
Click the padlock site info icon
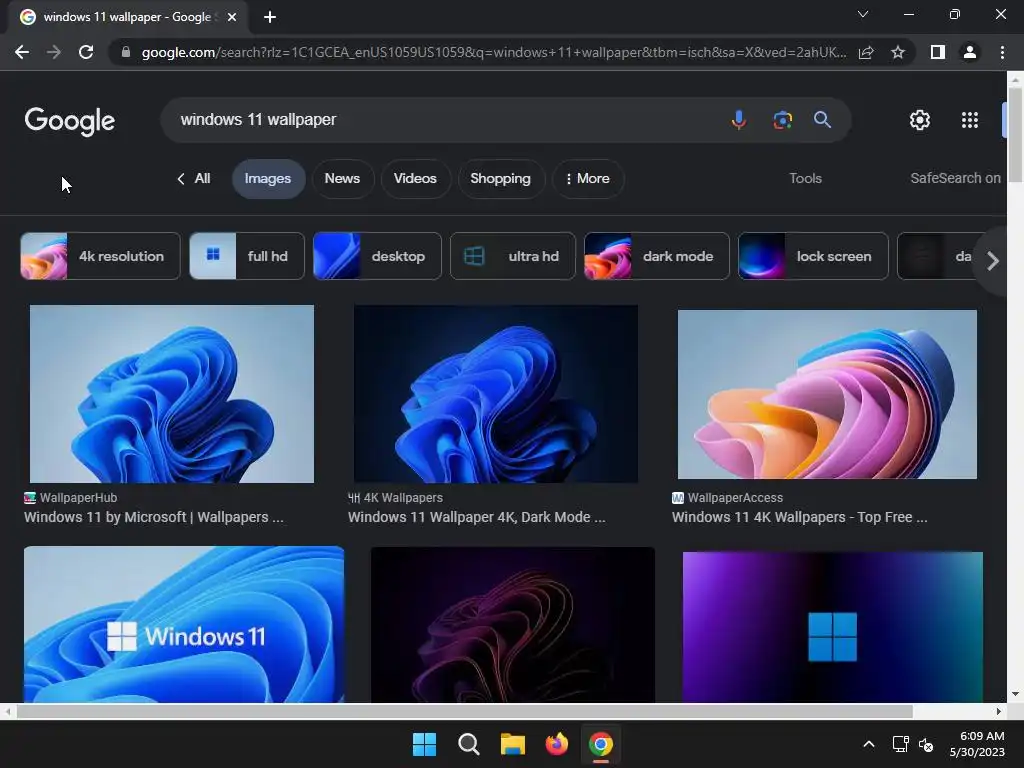coord(126,52)
